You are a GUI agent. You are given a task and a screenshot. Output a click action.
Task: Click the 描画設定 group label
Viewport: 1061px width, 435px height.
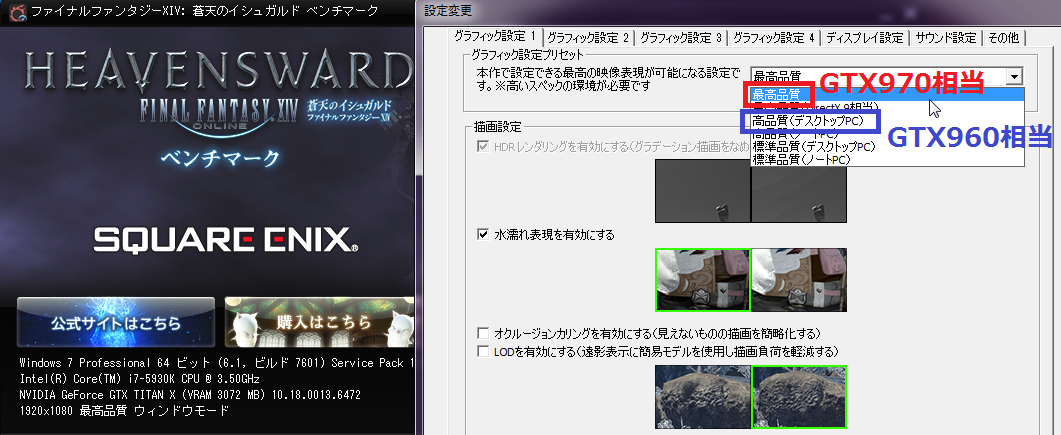coord(497,127)
